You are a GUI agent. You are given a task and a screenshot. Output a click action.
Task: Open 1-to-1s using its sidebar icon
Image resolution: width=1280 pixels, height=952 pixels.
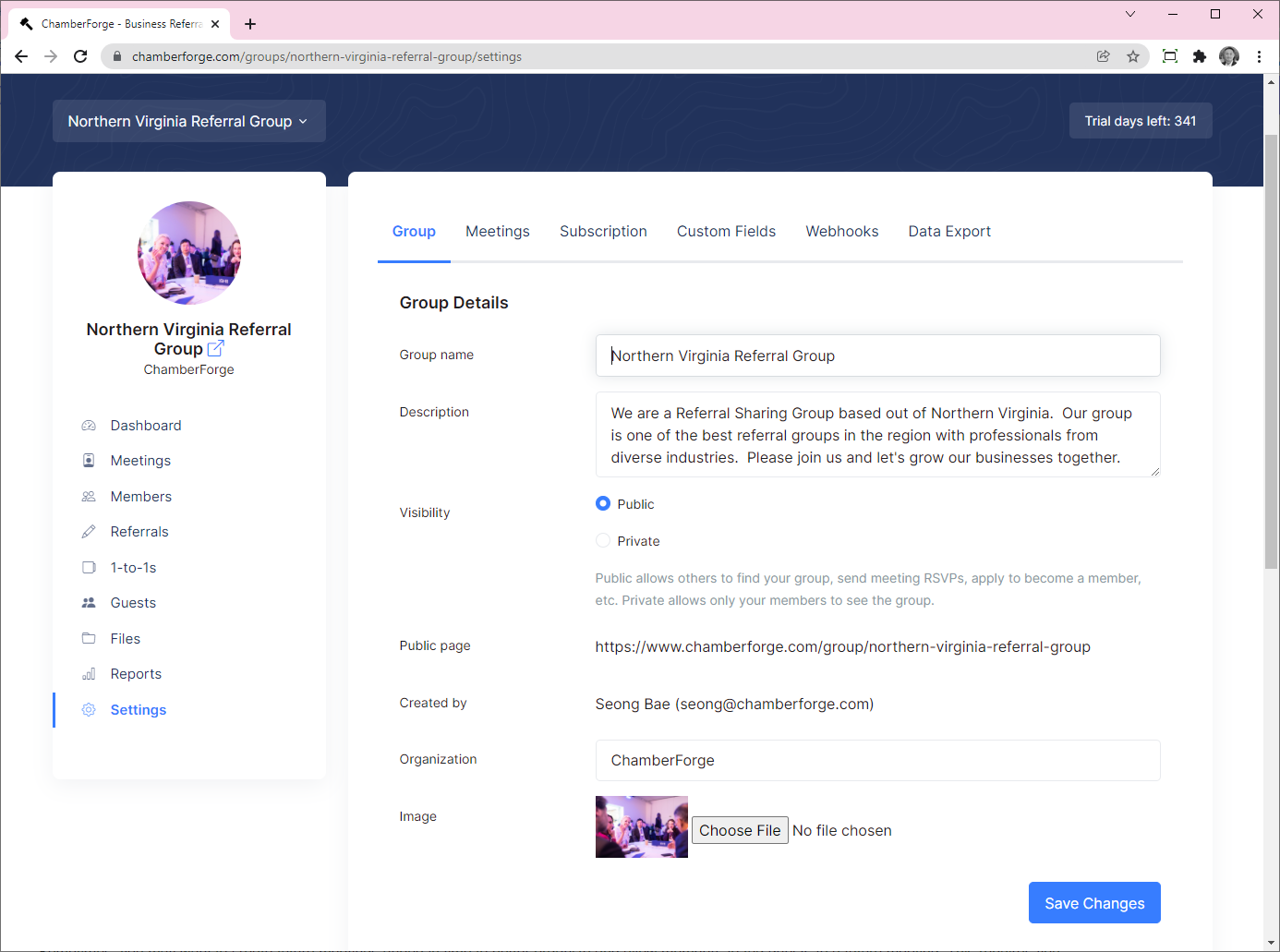(89, 567)
